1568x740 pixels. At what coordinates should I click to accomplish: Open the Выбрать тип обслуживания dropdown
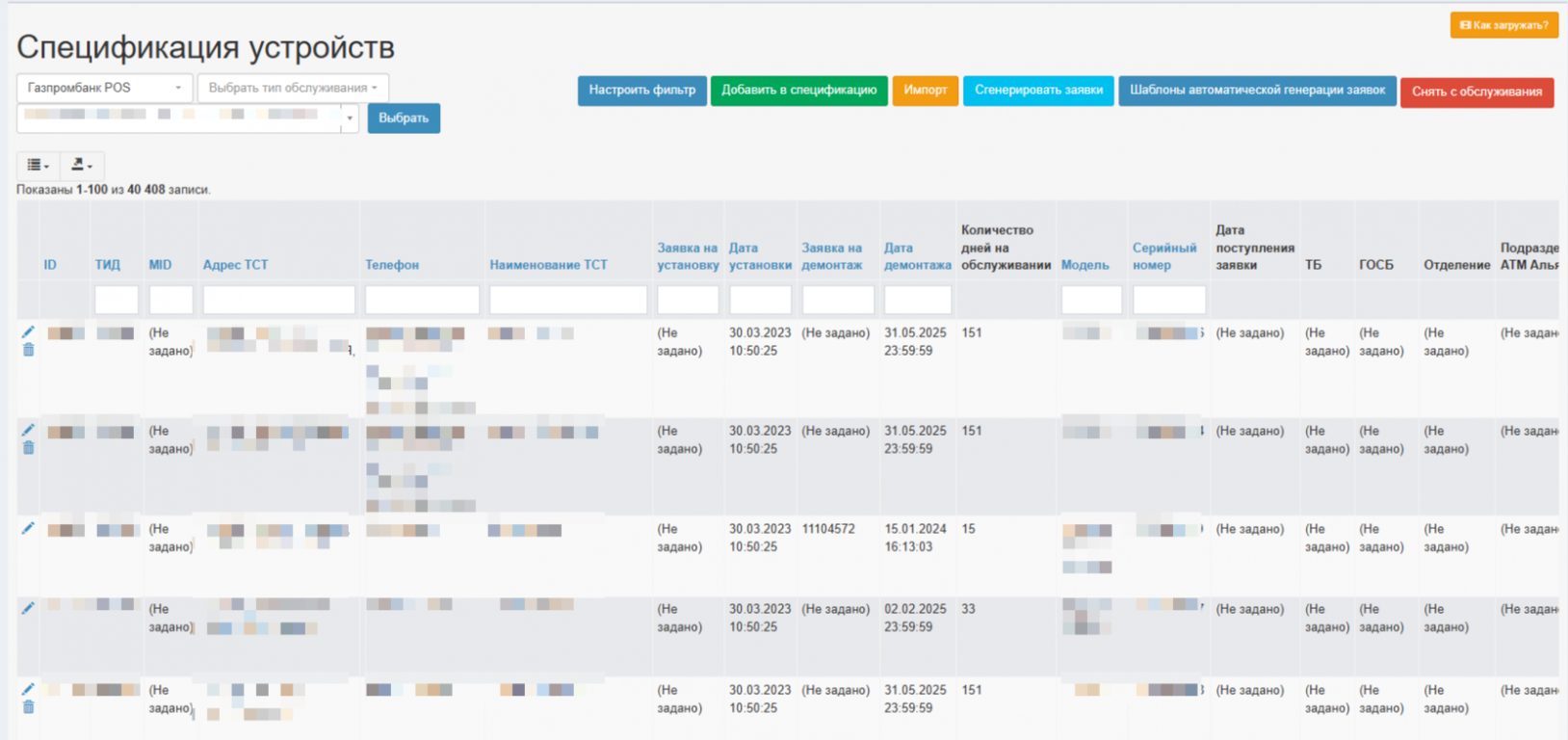point(293,88)
